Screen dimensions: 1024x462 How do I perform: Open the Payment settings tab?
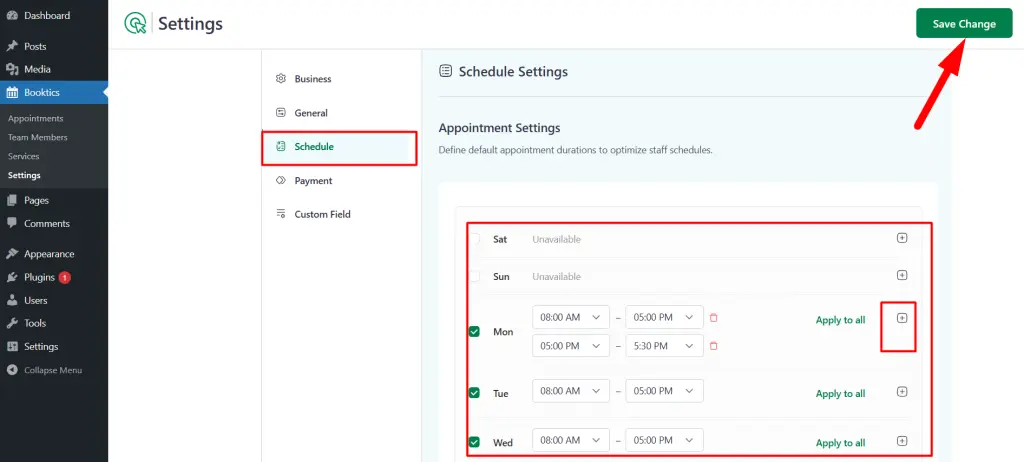pyautogui.click(x=313, y=181)
